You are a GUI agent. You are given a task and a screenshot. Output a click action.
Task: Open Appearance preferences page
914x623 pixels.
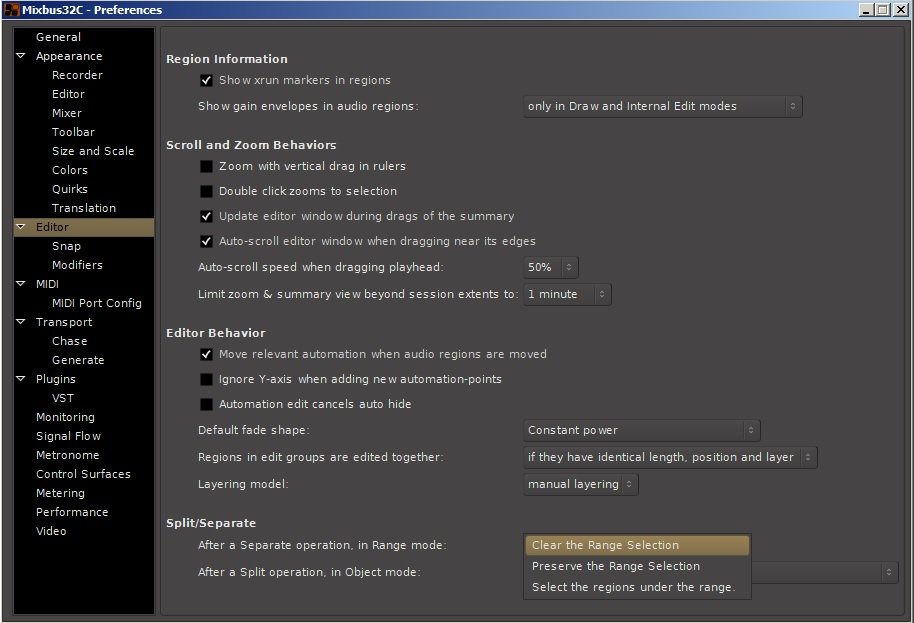click(x=69, y=56)
